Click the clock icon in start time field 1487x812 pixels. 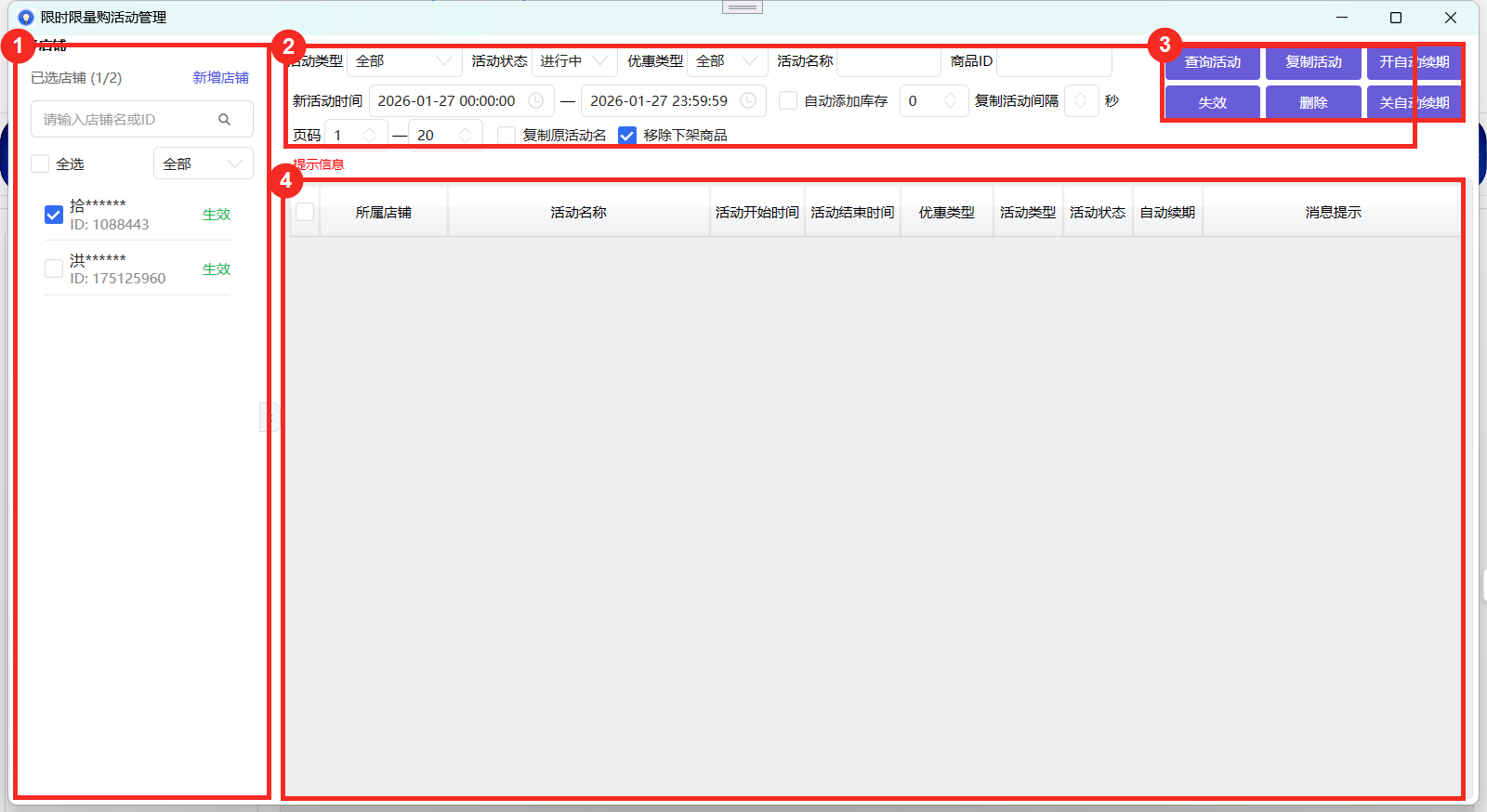(x=536, y=100)
